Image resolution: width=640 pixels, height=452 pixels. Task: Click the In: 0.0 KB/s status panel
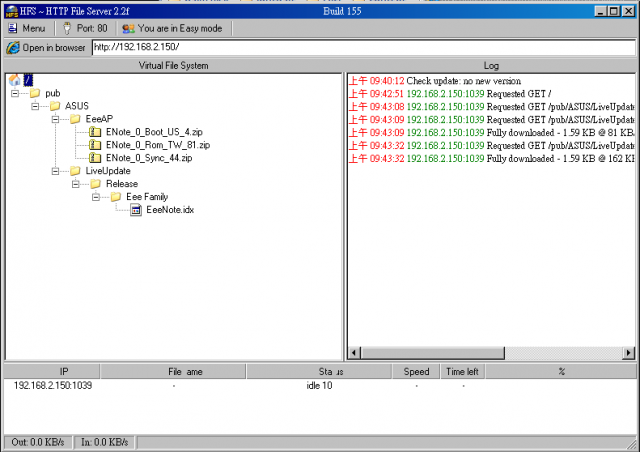[x=104, y=442]
